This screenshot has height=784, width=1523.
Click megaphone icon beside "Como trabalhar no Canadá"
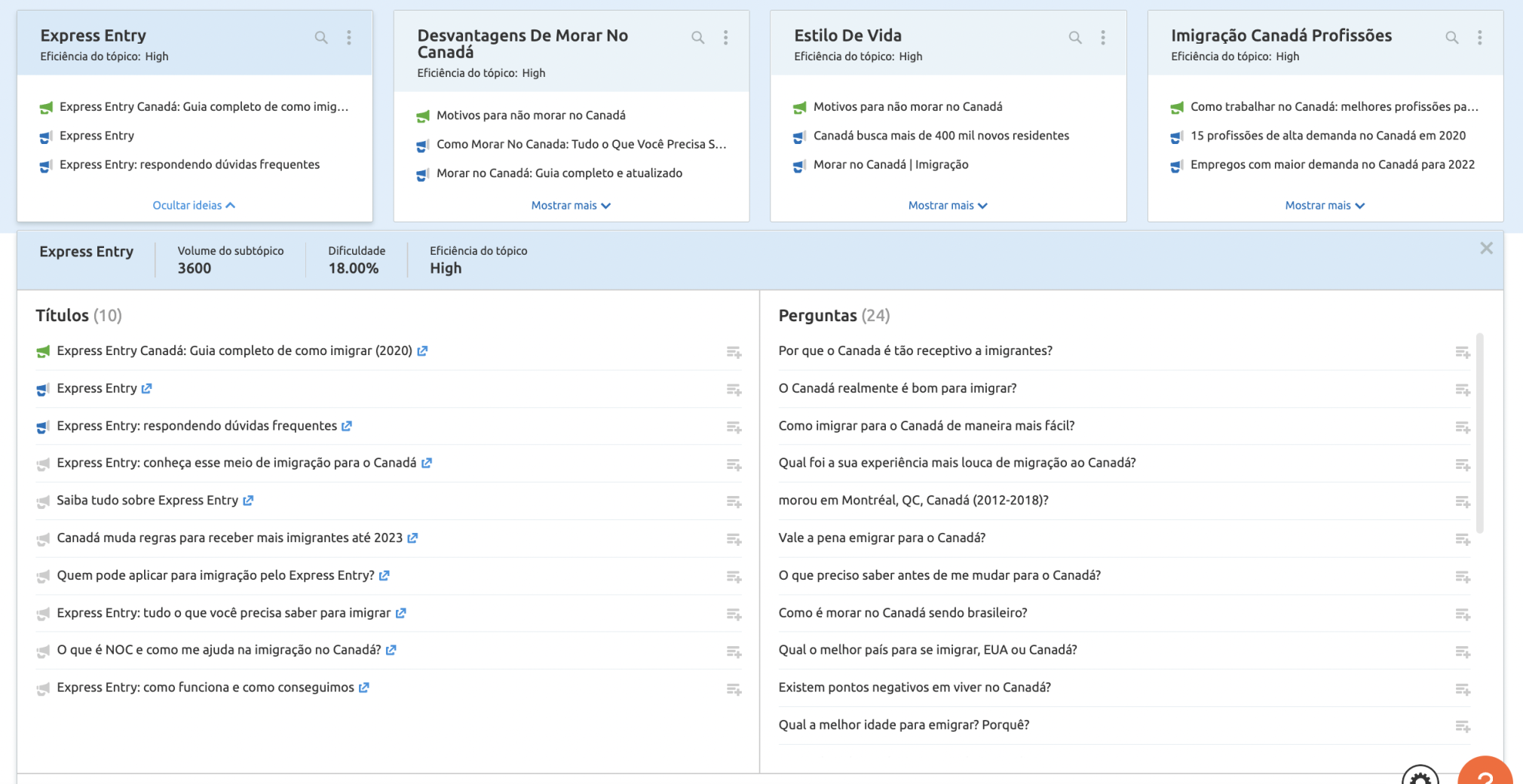(1177, 107)
